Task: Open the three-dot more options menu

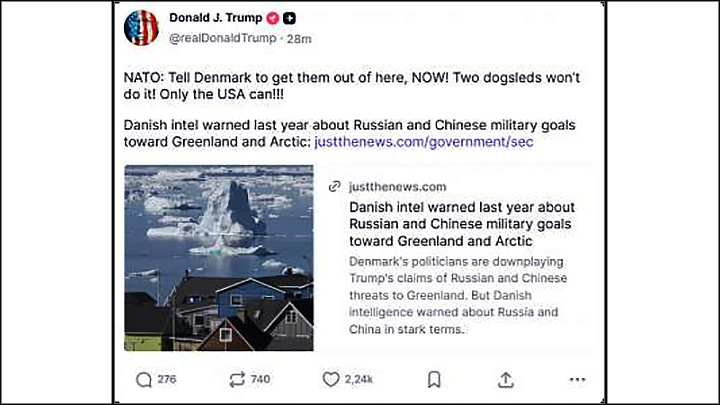Action: point(577,380)
